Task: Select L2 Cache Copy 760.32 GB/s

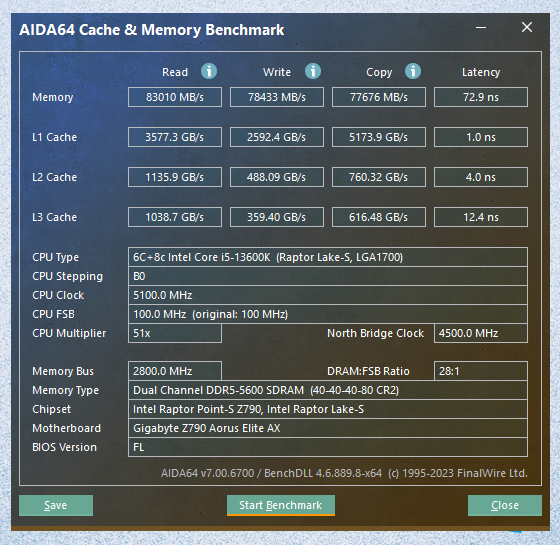Action: click(379, 177)
